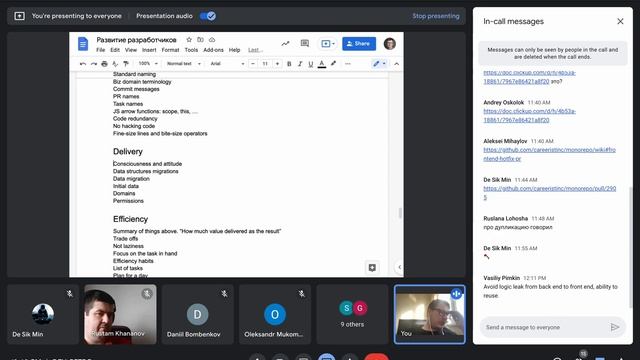Click the presenting screen icon in banner
The height and width of the screenshot is (360, 640).
(x=19, y=16)
